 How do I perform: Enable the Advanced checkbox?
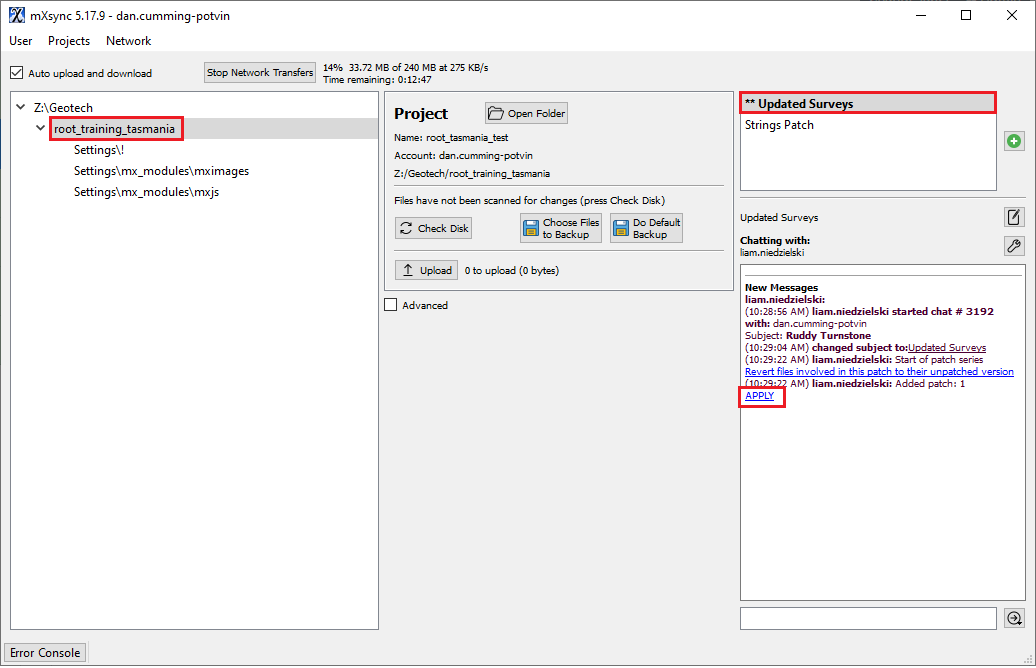391,305
